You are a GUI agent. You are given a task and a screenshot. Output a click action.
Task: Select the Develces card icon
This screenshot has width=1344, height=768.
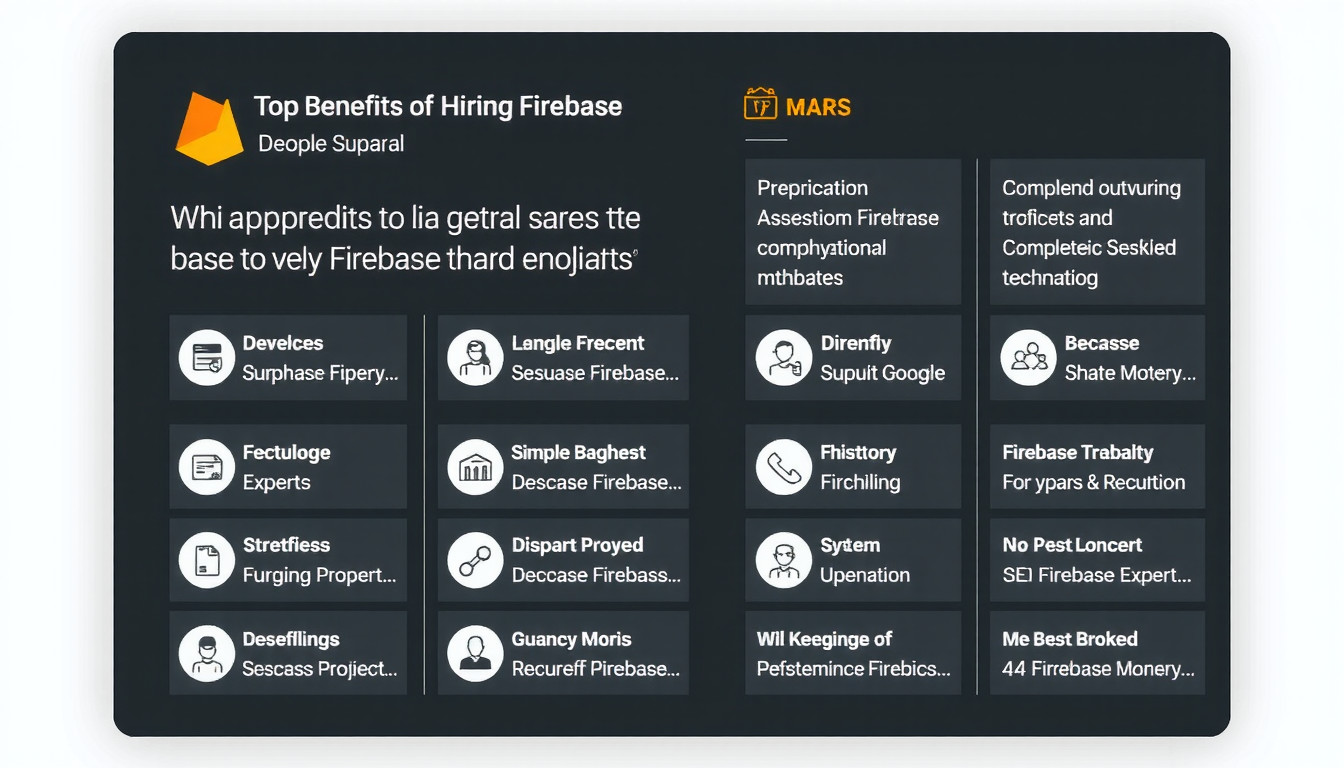207,358
